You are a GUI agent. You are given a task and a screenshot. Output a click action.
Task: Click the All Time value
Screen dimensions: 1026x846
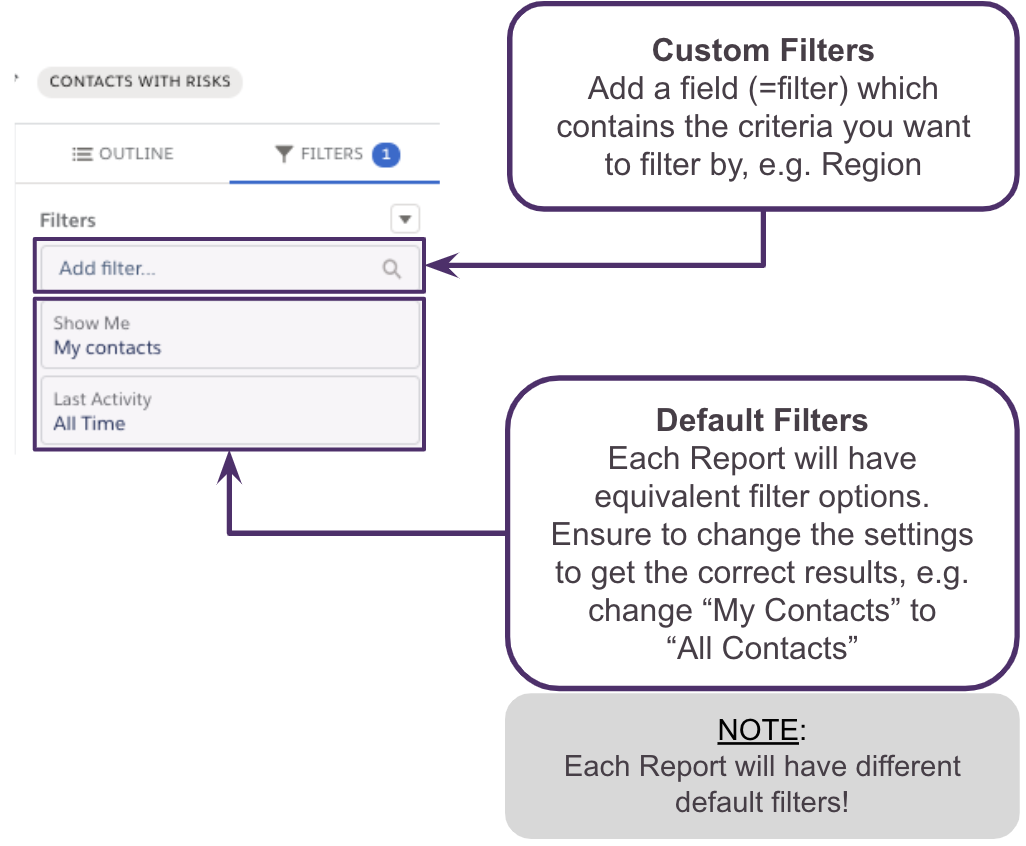89,423
